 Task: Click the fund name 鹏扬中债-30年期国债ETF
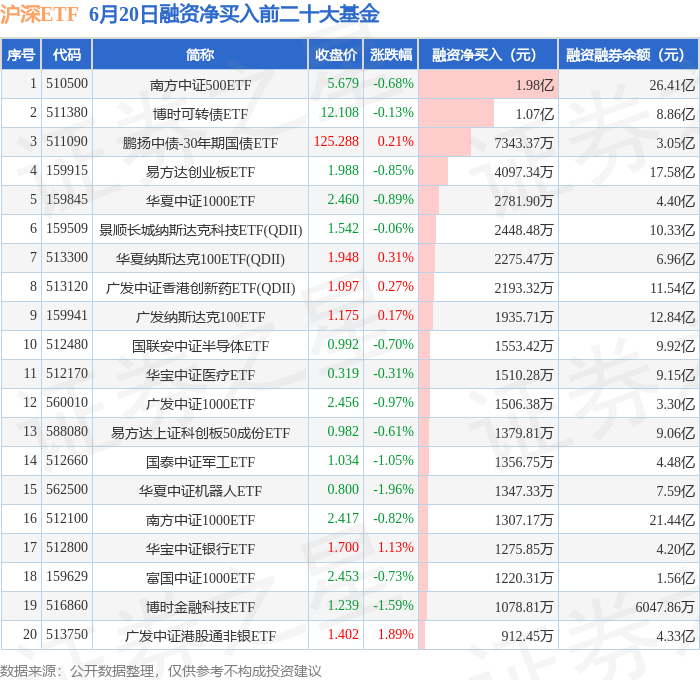200,143
